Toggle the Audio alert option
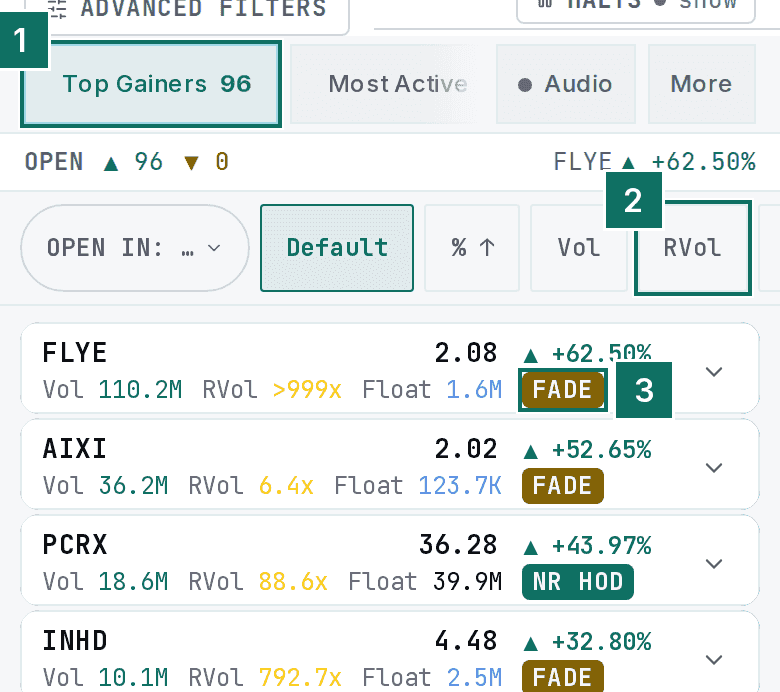Image resolution: width=780 pixels, height=692 pixels. [566, 84]
